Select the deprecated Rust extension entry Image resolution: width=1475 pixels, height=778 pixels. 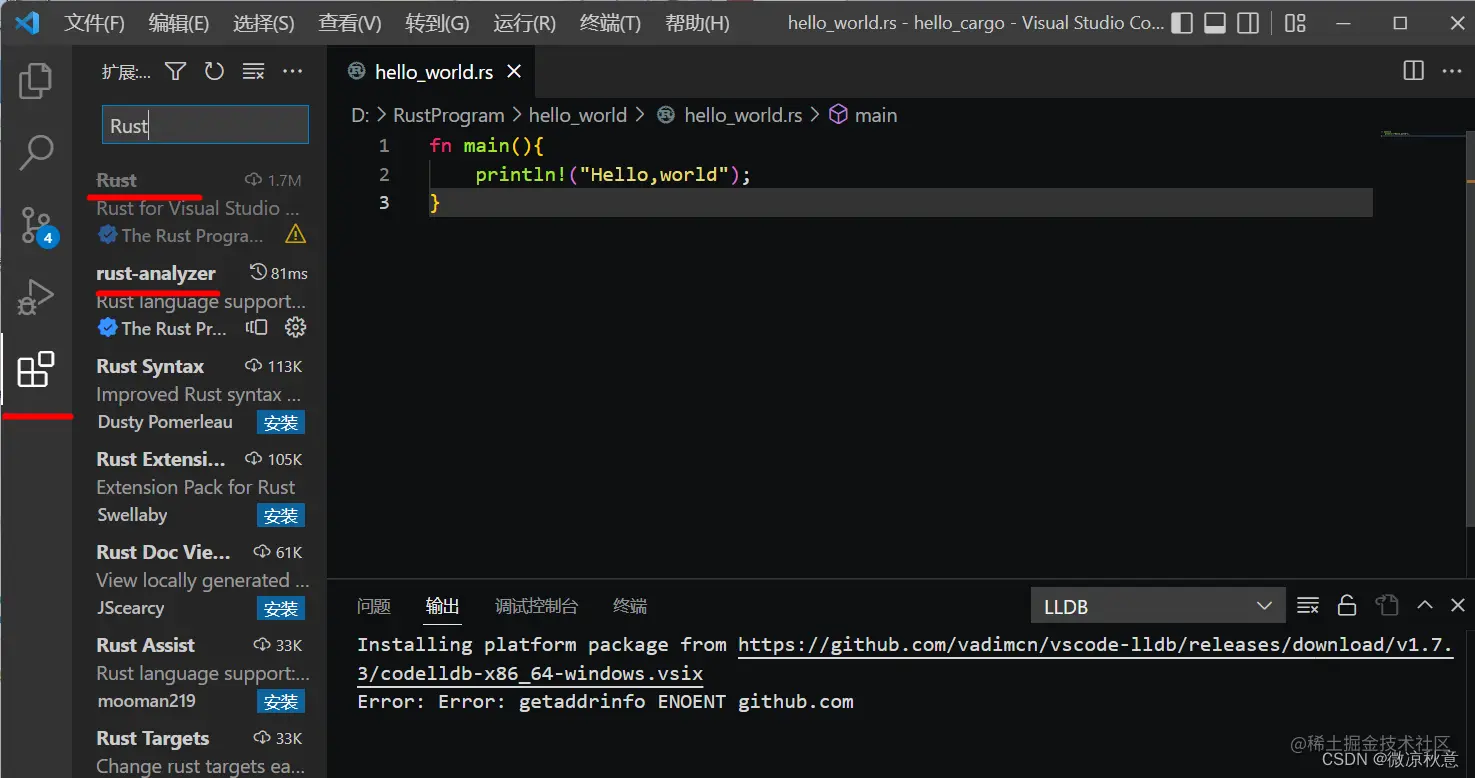[x=200, y=207]
